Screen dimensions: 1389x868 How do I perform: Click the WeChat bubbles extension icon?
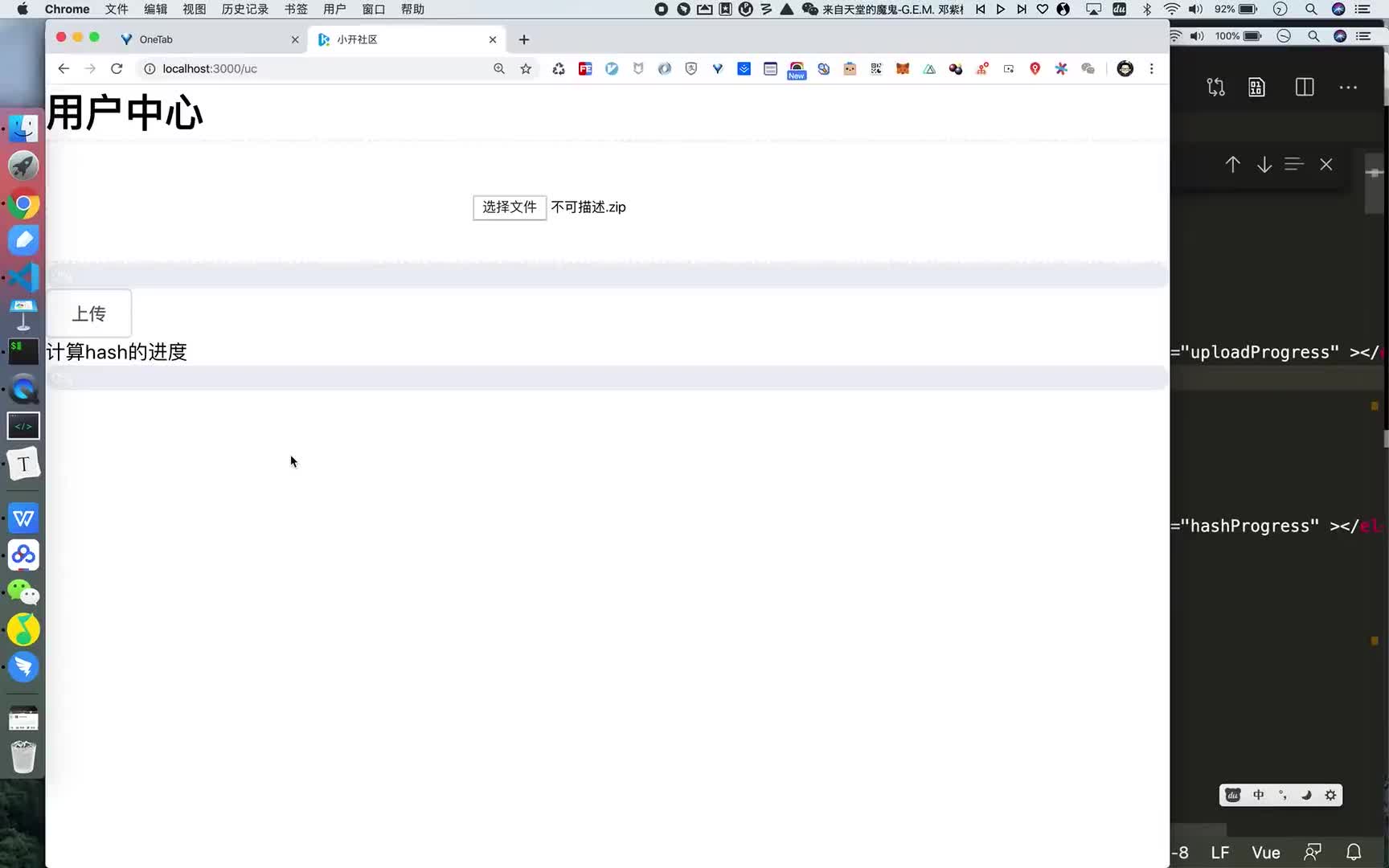(1088, 69)
